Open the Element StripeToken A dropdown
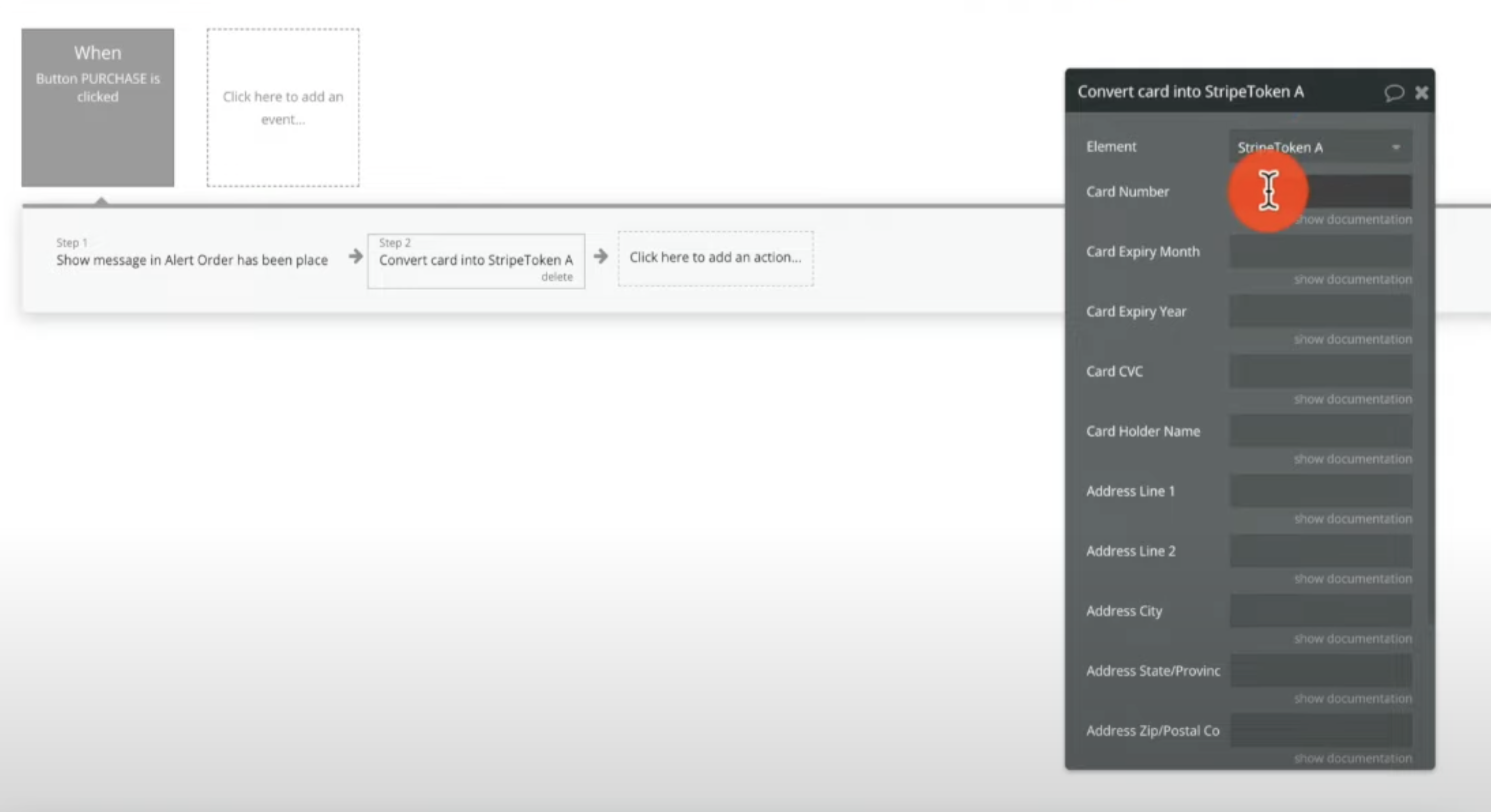Viewport: 1491px width, 812px height. coord(1320,148)
